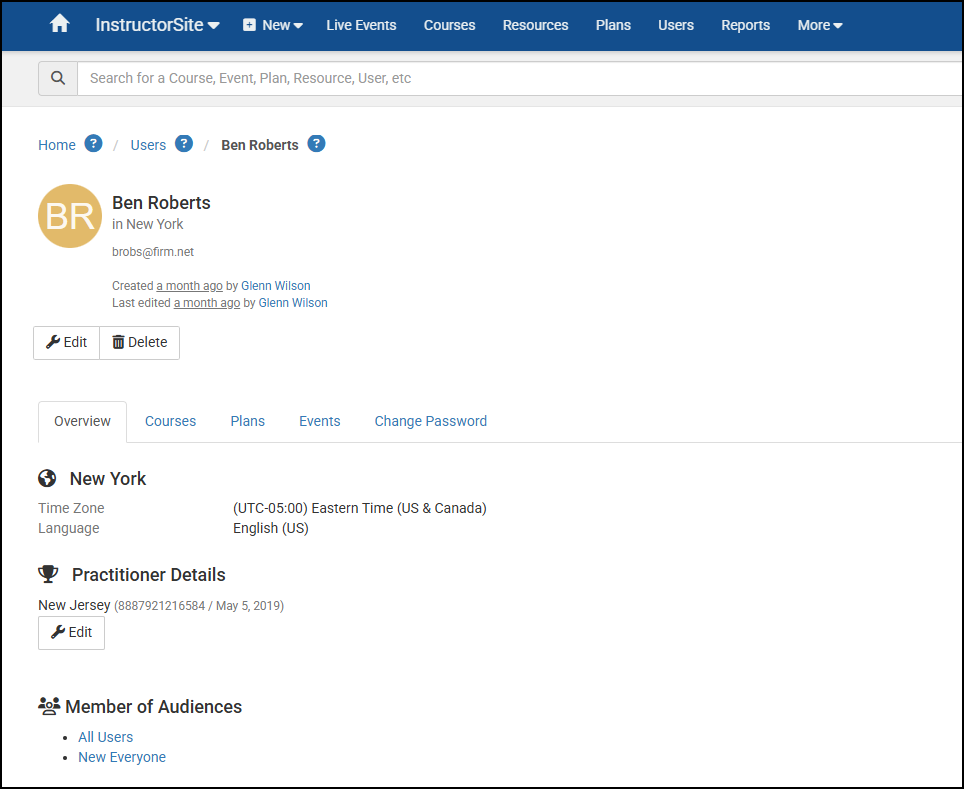Expand the New menu
This screenshot has width=964, height=789.
273,25
